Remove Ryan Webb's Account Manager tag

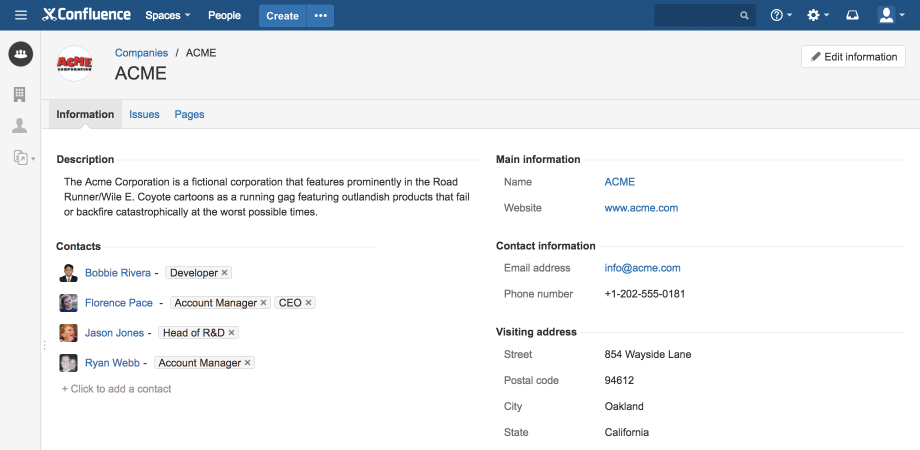point(248,363)
